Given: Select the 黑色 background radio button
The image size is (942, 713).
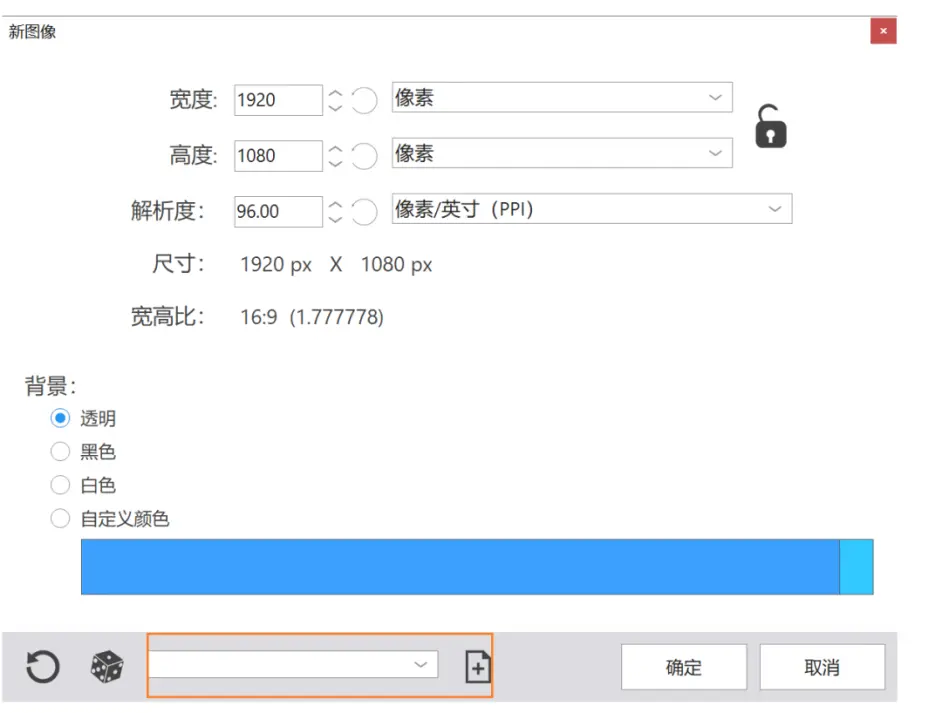Looking at the screenshot, I should (x=60, y=451).
